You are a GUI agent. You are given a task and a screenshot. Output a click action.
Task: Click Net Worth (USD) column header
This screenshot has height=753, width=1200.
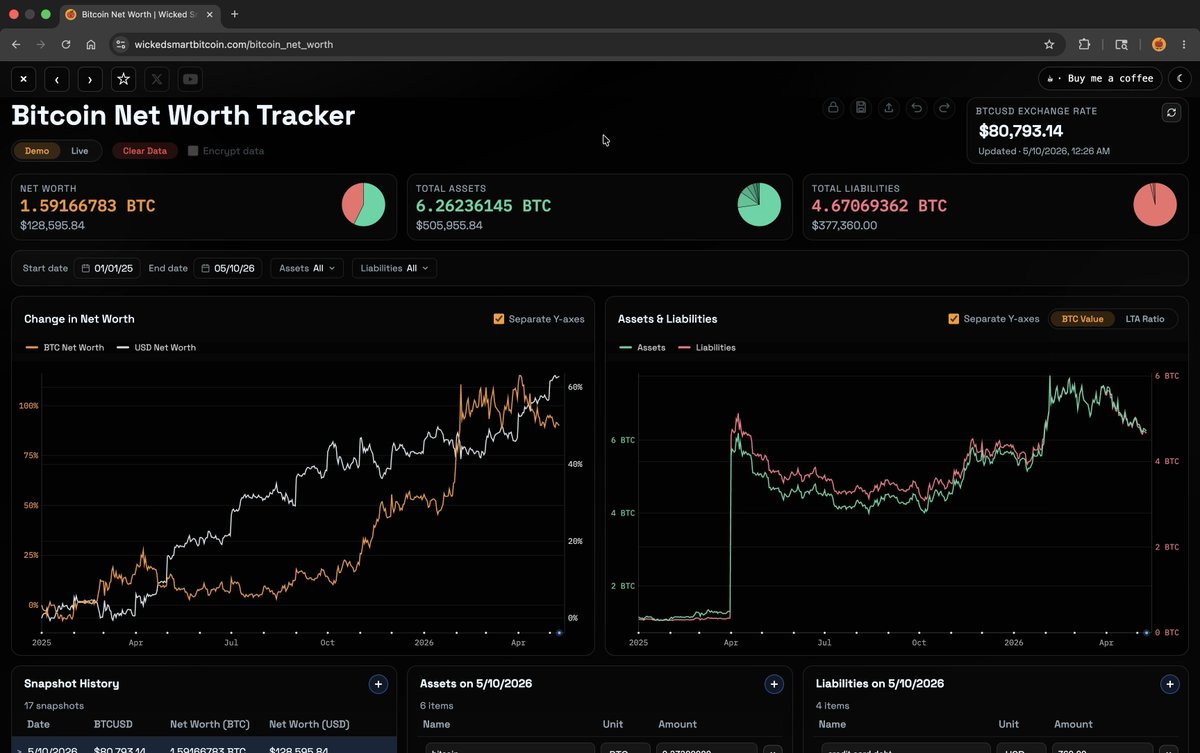[x=310, y=724]
